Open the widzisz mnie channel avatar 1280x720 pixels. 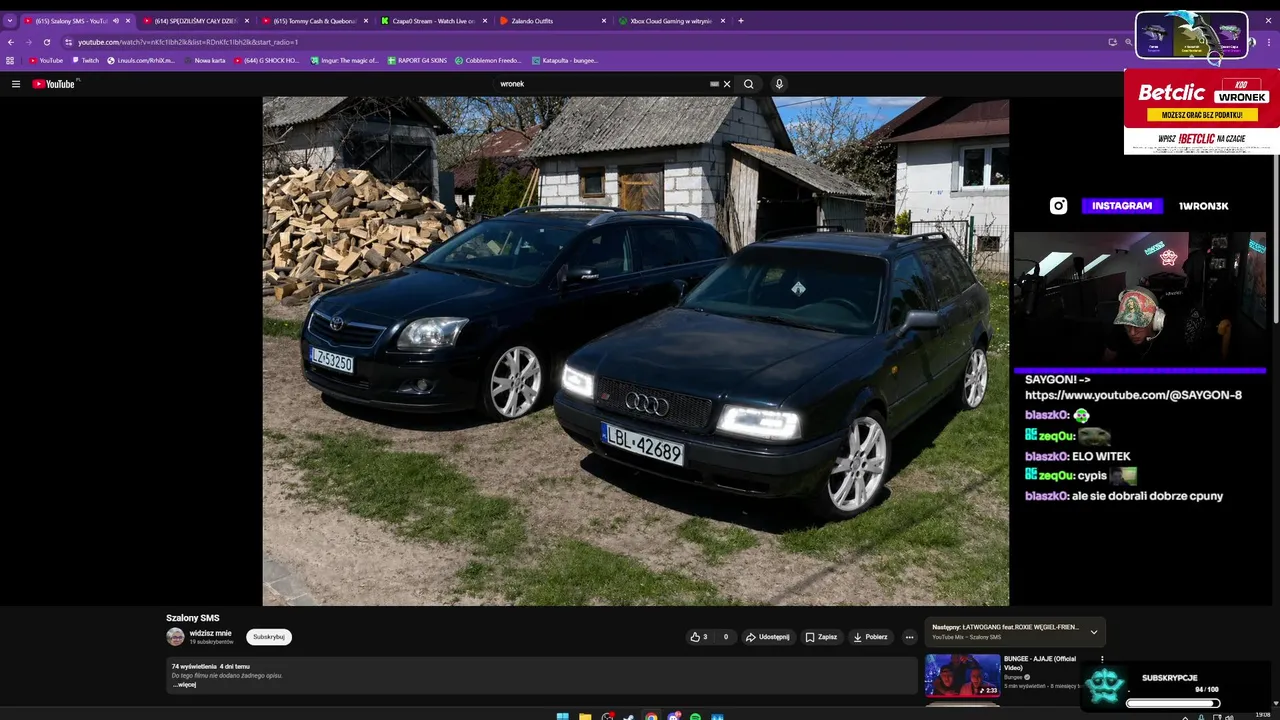(175, 637)
